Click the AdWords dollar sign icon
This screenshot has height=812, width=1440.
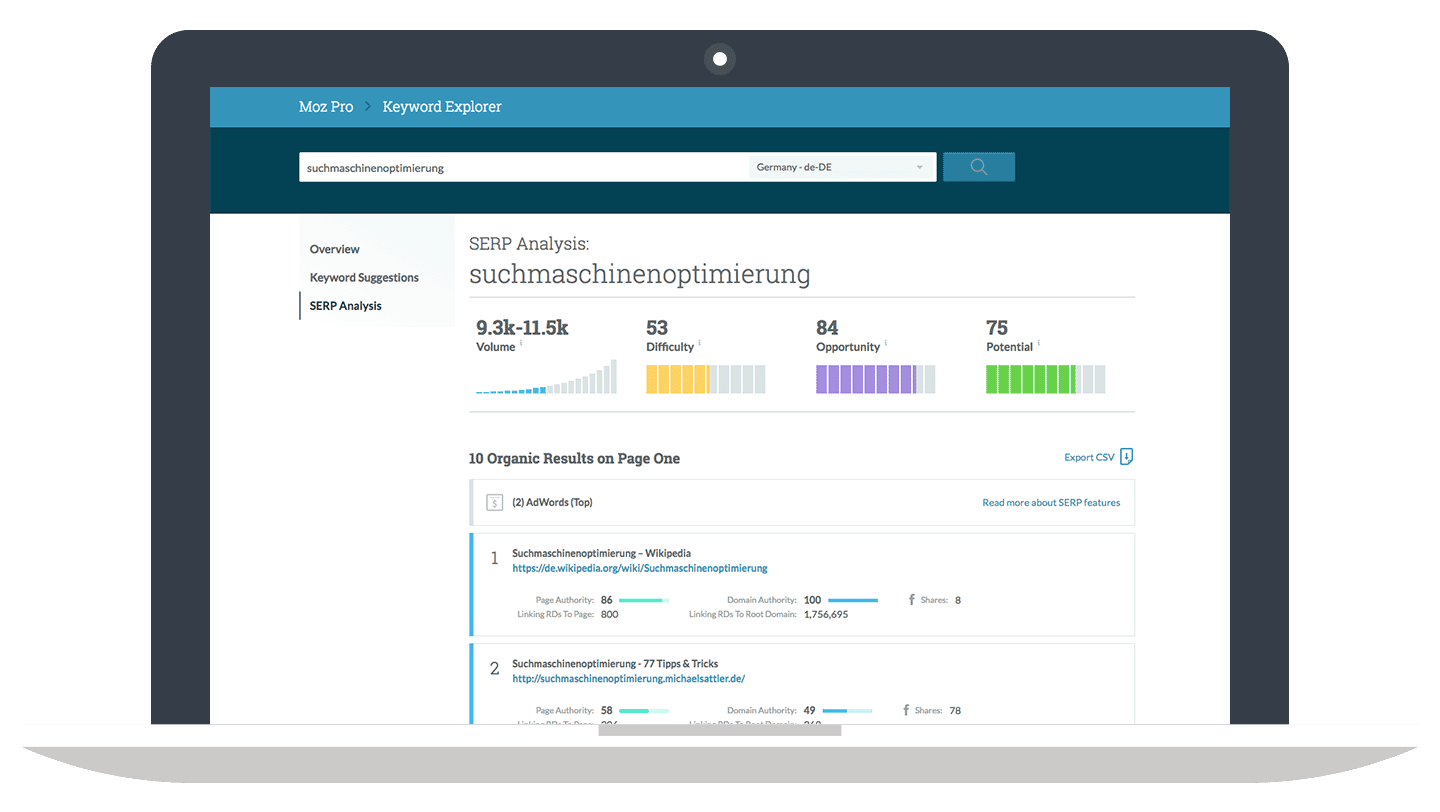coord(494,502)
